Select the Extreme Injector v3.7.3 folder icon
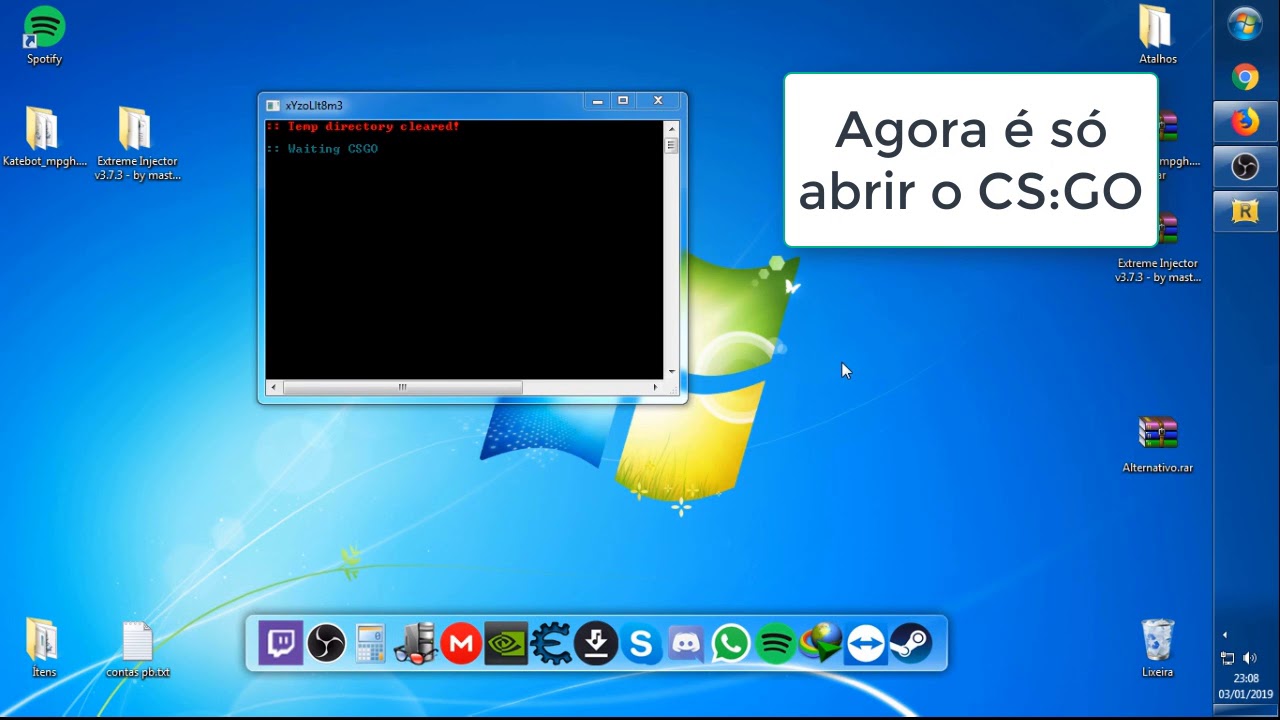The width and height of the screenshot is (1280, 720). point(137,144)
